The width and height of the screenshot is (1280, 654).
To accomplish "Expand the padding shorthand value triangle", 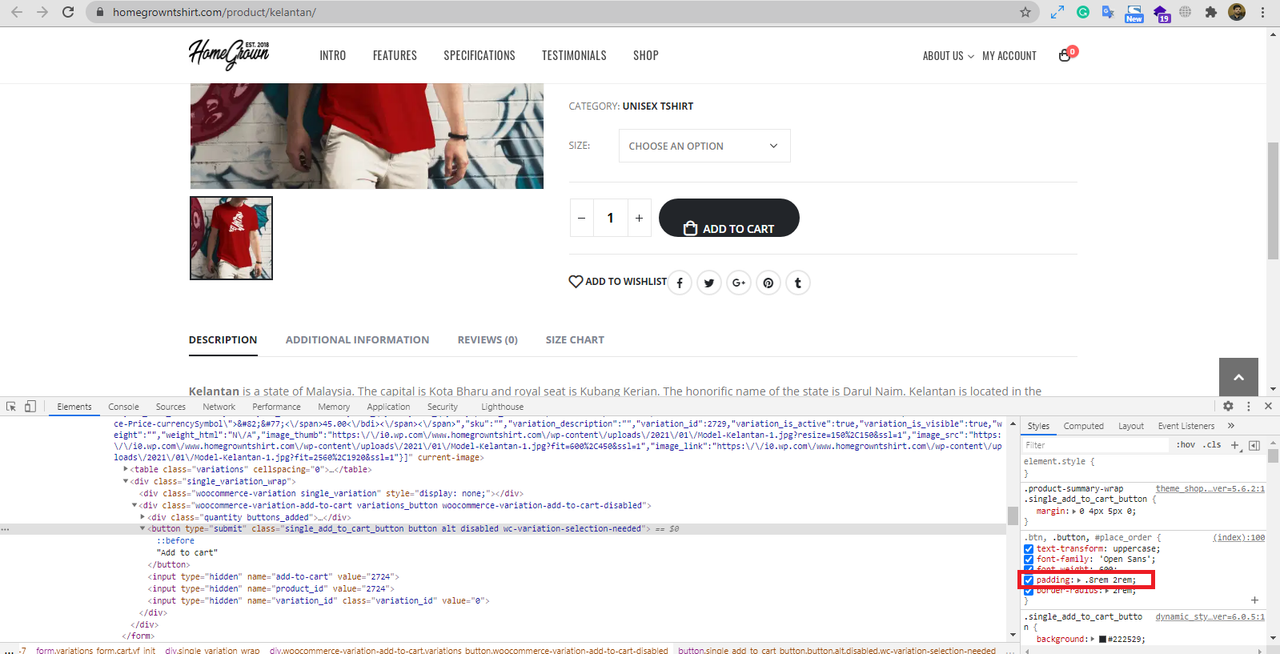I will point(1079,580).
